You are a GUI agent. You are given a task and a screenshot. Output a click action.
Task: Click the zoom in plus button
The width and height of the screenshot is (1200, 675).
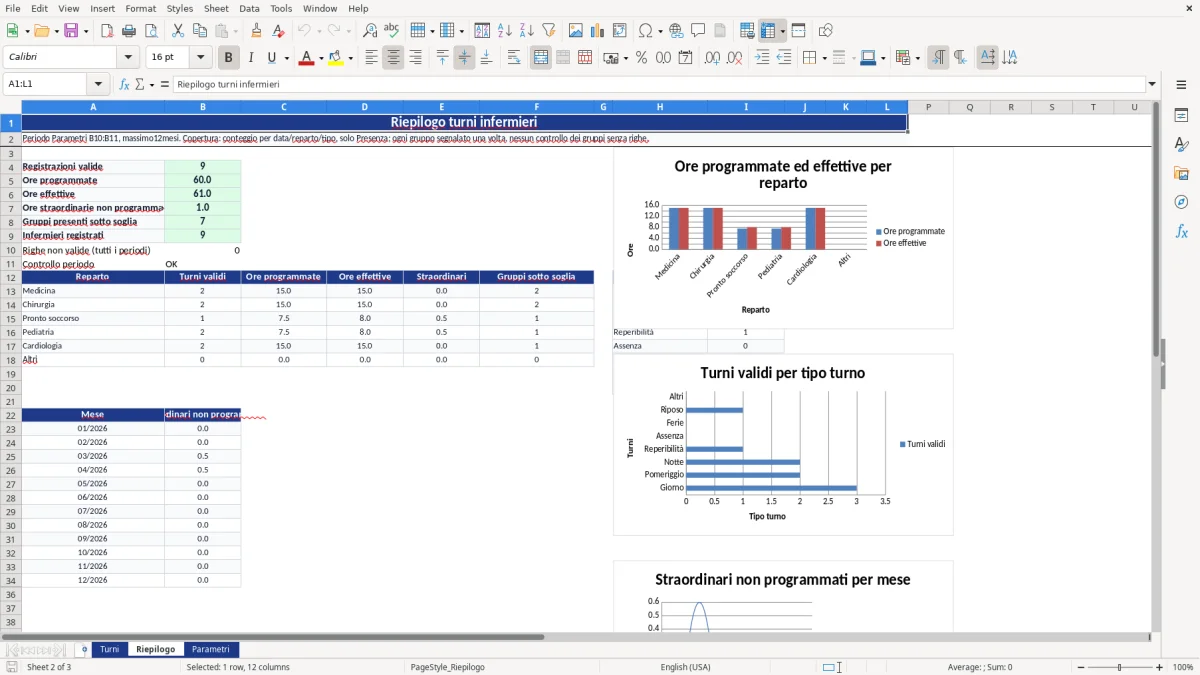[x=1159, y=667]
